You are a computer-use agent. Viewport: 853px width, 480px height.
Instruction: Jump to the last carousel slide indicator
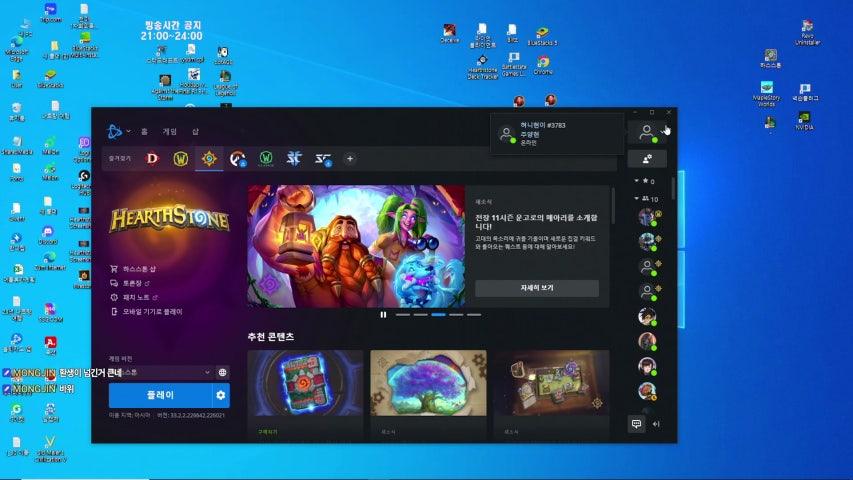474,315
